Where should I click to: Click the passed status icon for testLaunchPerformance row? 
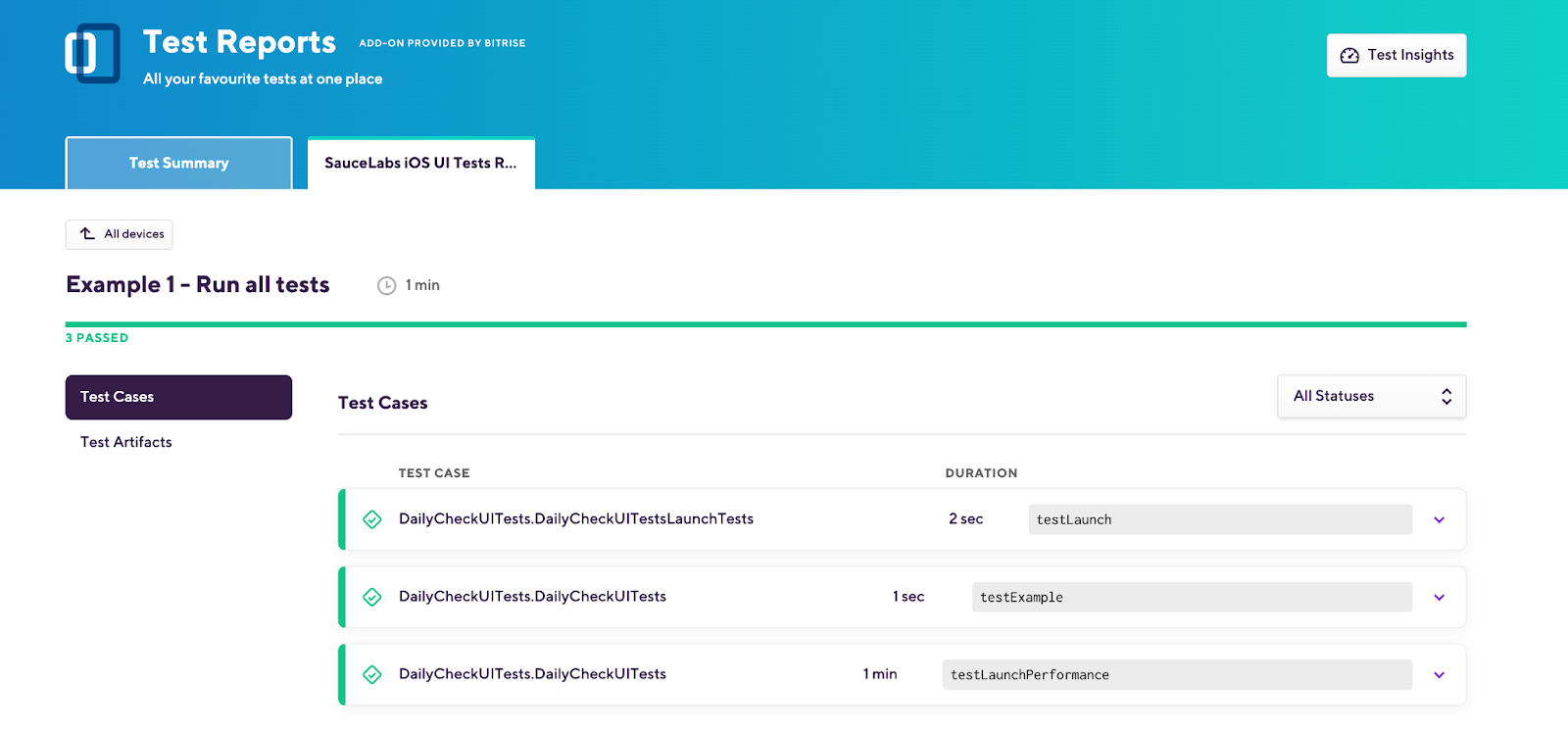pyautogui.click(x=372, y=674)
